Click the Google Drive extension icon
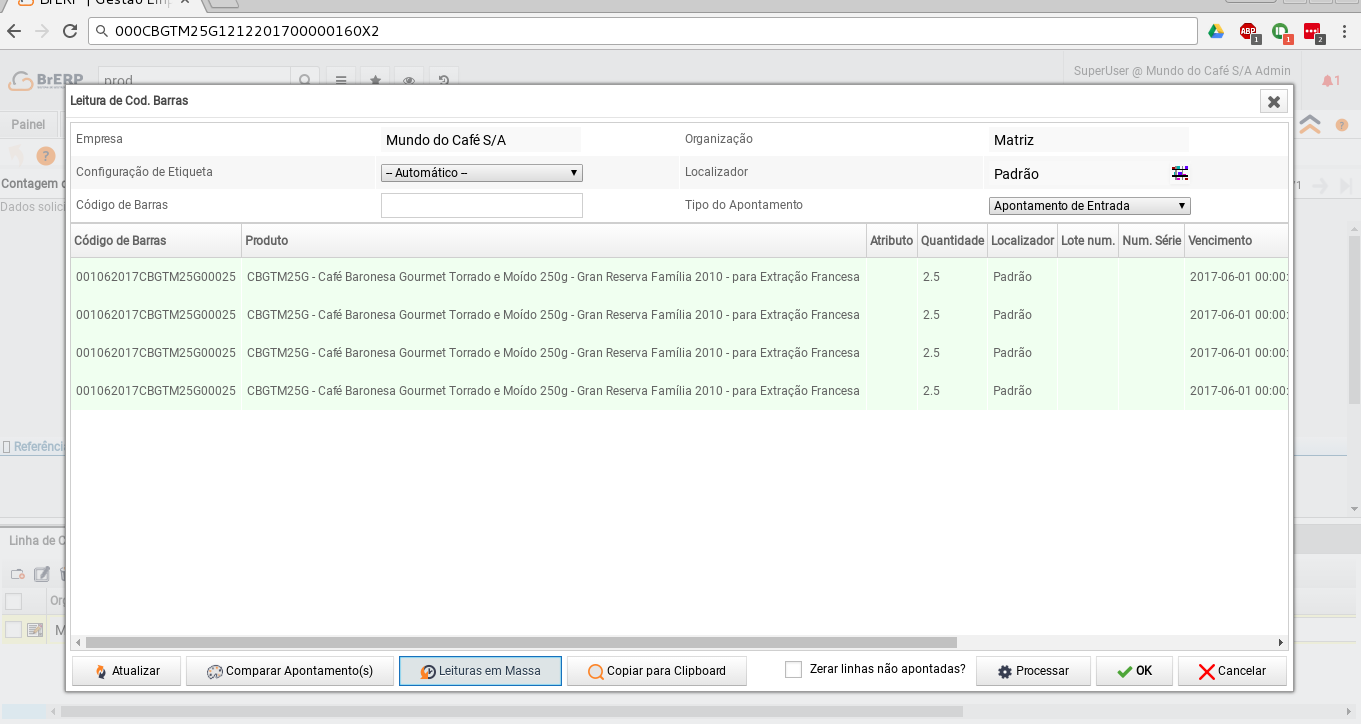This screenshot has height=724, width=1361. pos(1216,31)
